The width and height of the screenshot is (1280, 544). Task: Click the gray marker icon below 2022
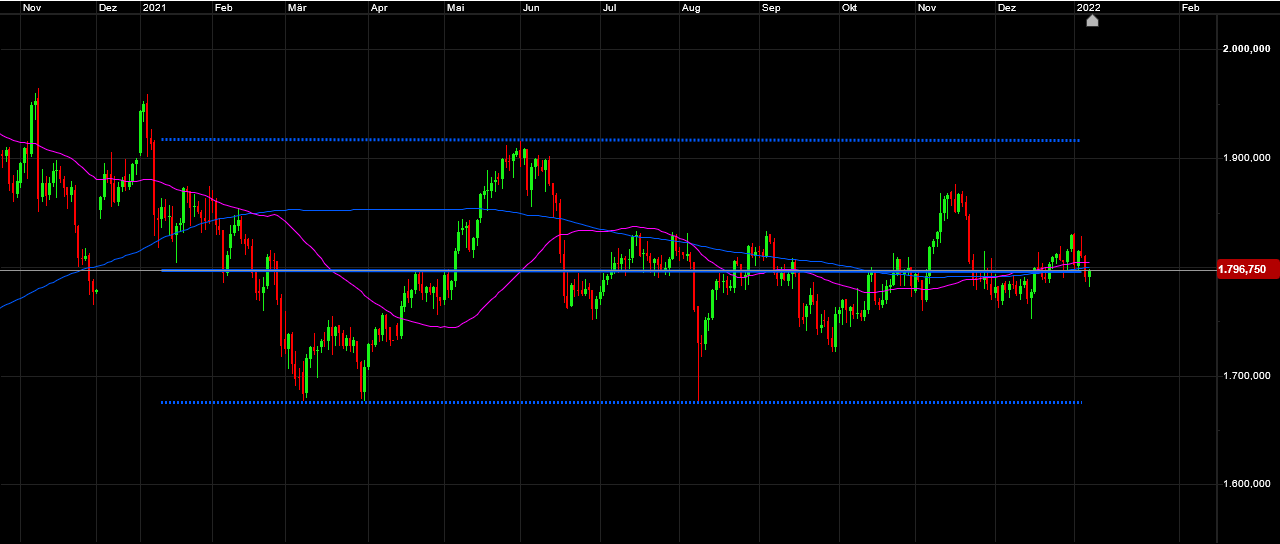point(1092,20)
